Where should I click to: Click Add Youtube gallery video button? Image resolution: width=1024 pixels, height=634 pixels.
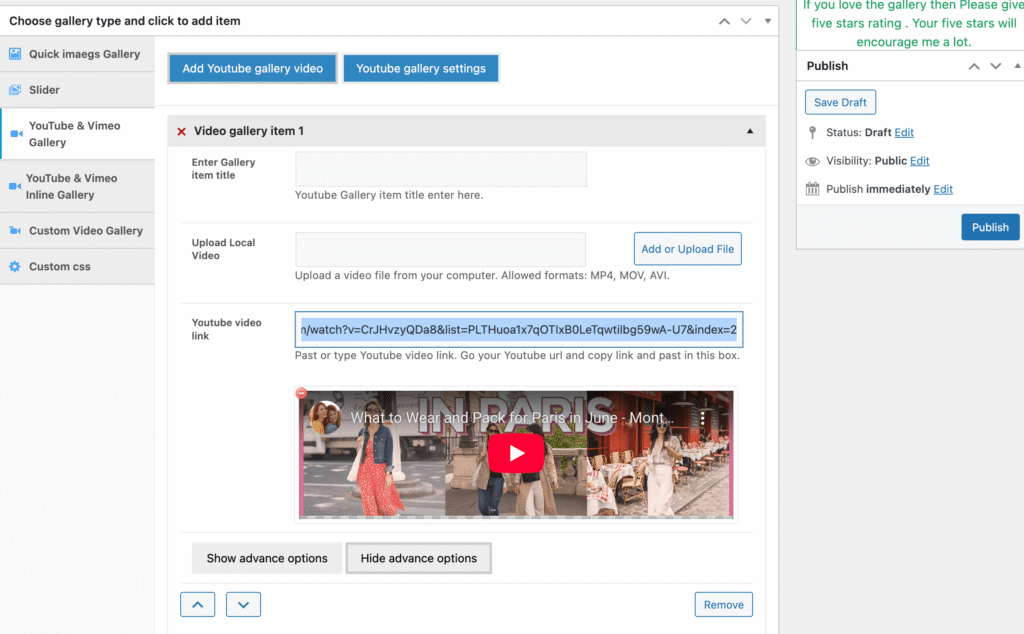(252, 68)
